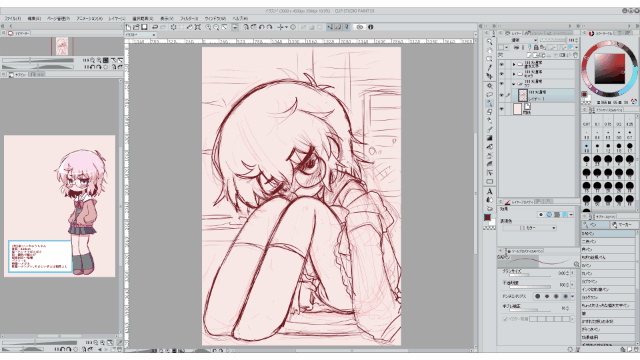Expand the second collapsed layer folder
The width and height of the screenshot is (640, 360).
coord(514,74)
